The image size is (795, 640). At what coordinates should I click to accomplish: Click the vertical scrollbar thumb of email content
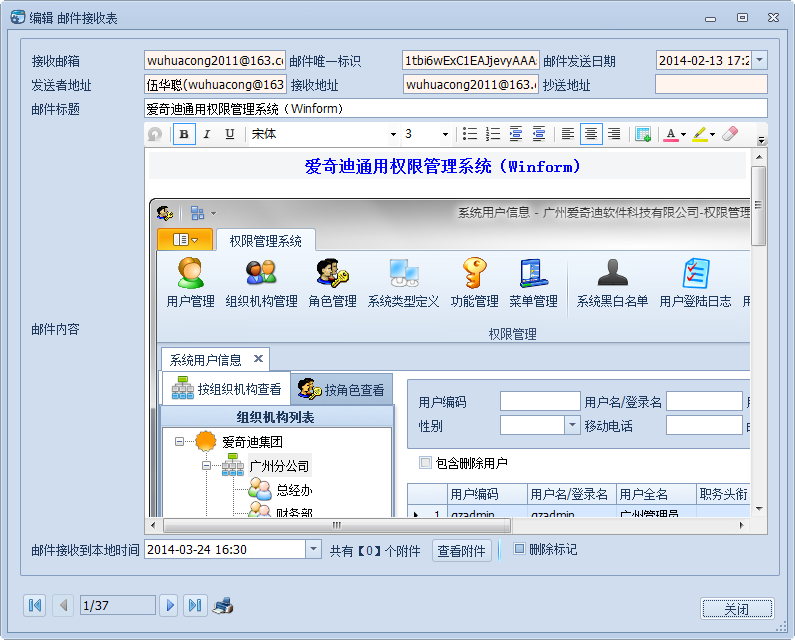(758, 205)
